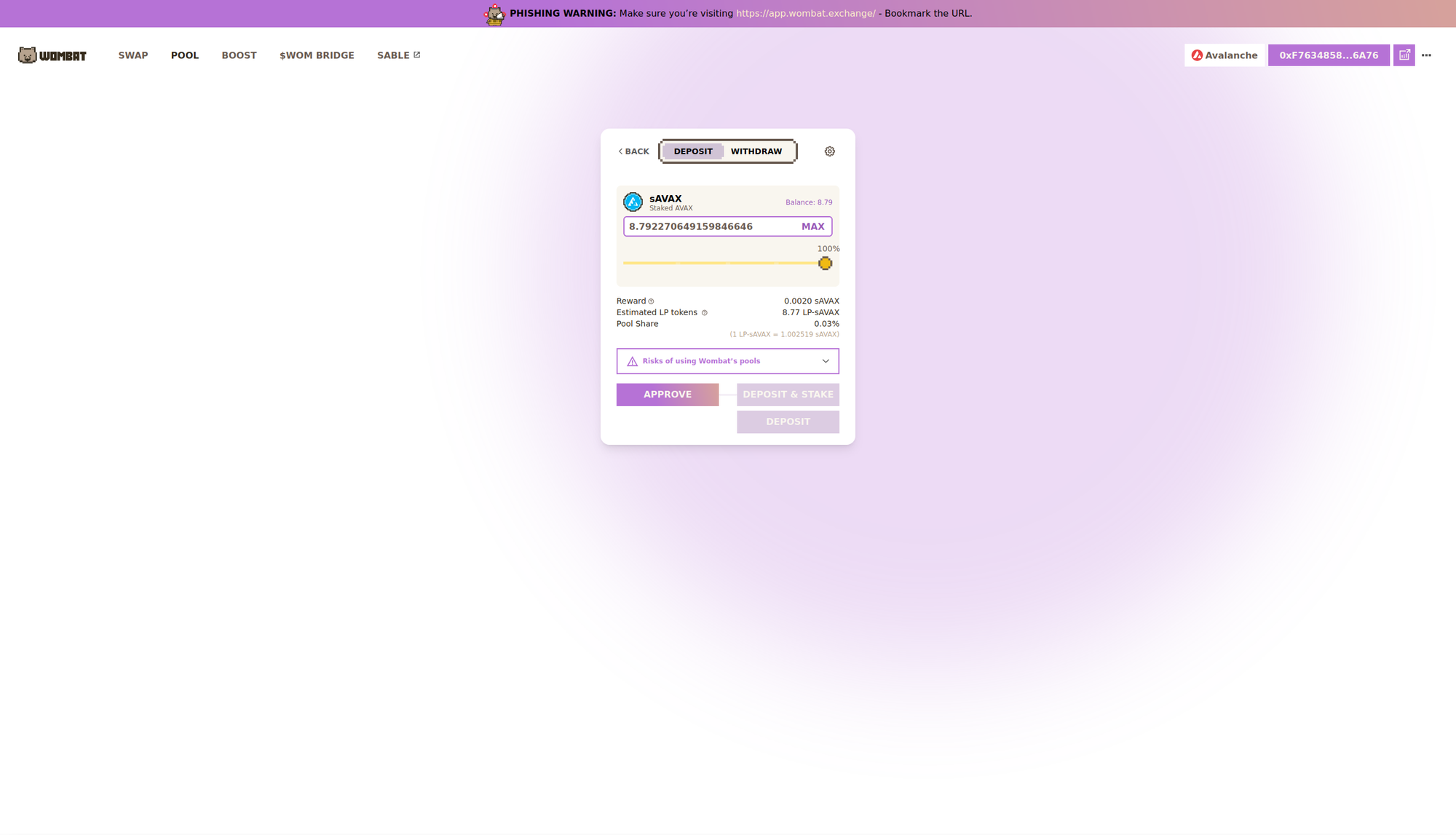Click the wombat mascot in phishing banner
Image resolution: width=1456 pixels, height=835 pixels.
tap(495, 14)
